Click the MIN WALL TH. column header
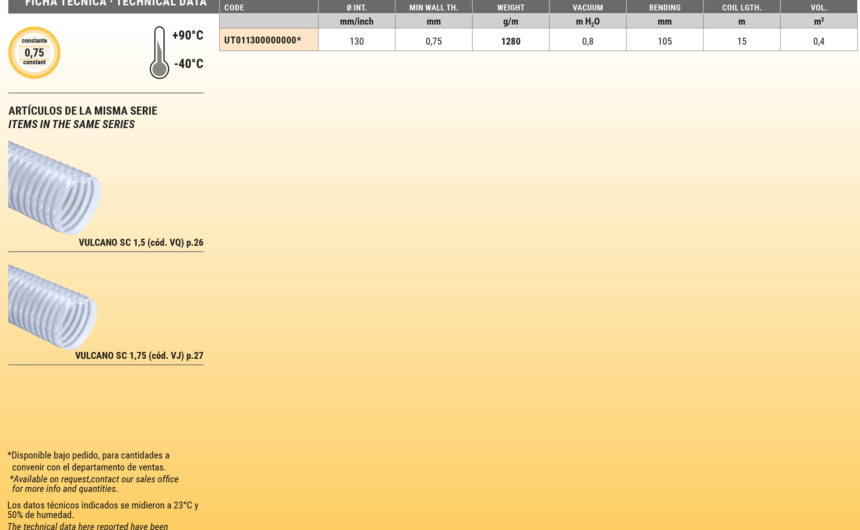 [x=433, y=7]
